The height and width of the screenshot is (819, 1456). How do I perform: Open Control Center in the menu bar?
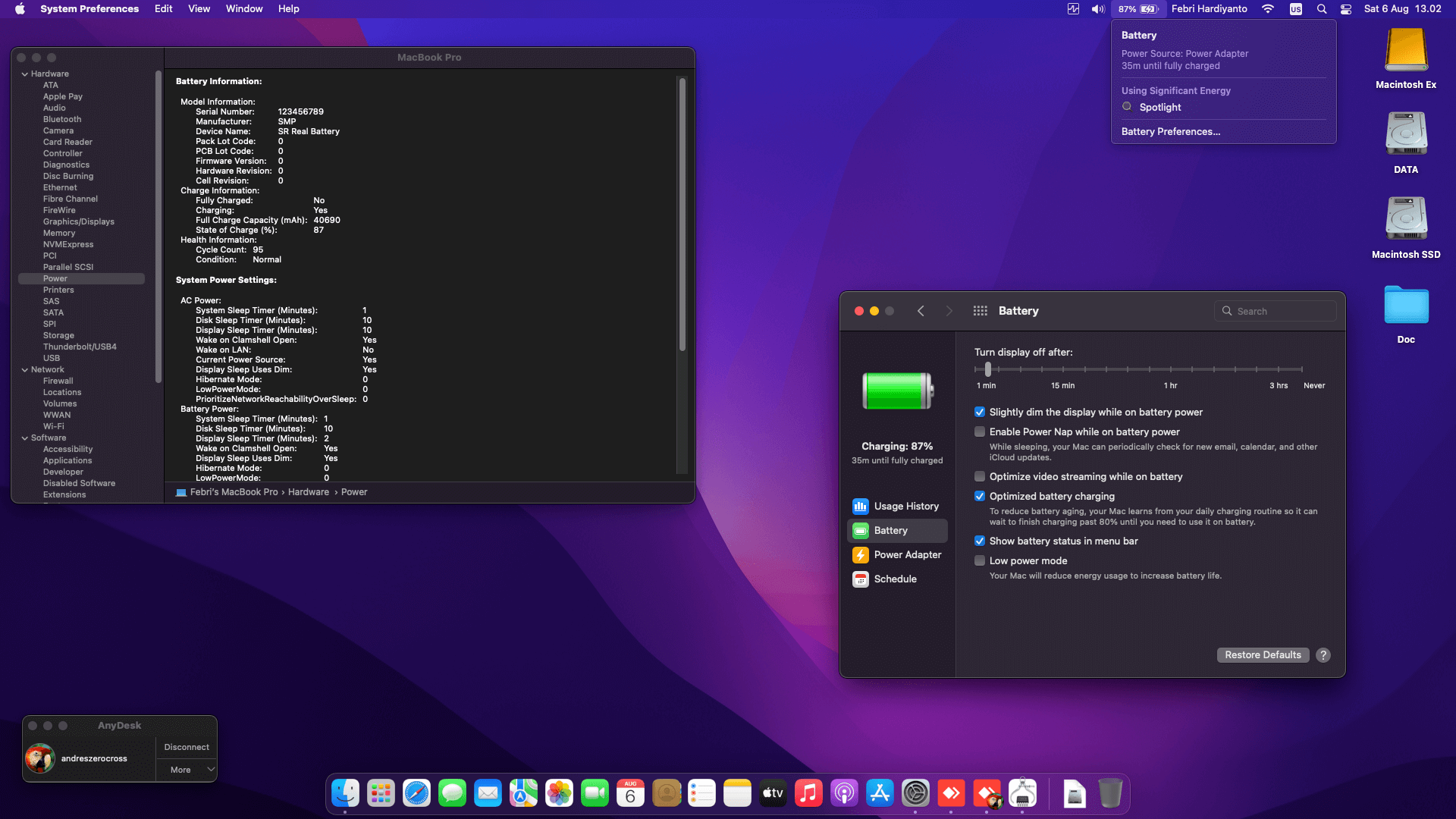coord(1346,9)
